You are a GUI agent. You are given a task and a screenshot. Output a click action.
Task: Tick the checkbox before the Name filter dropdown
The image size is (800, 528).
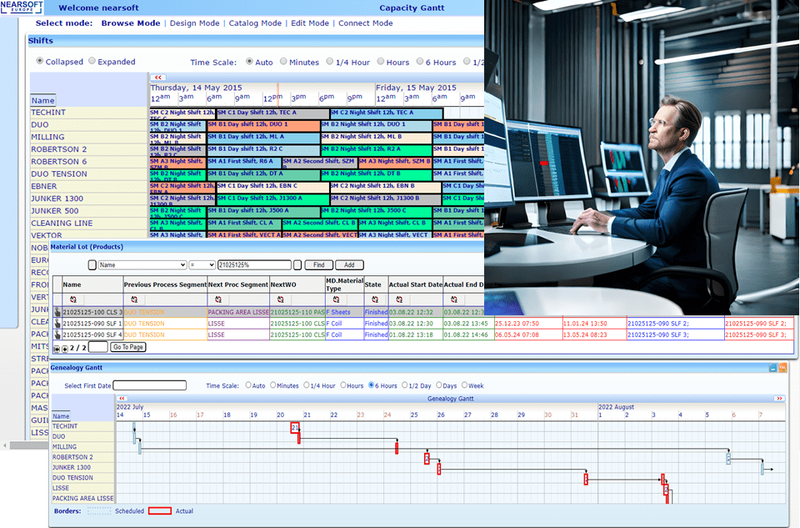point(92,265)
